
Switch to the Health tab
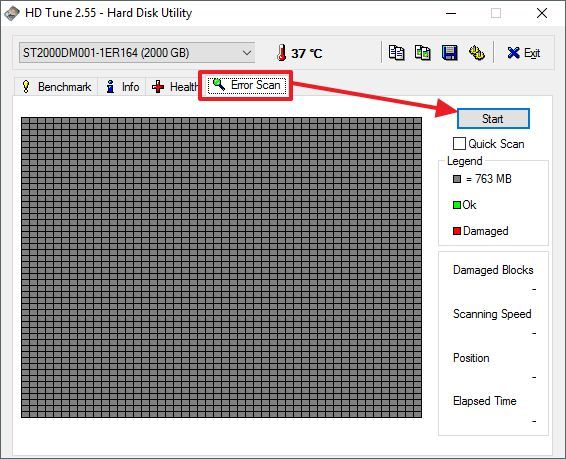pos(174,87)
